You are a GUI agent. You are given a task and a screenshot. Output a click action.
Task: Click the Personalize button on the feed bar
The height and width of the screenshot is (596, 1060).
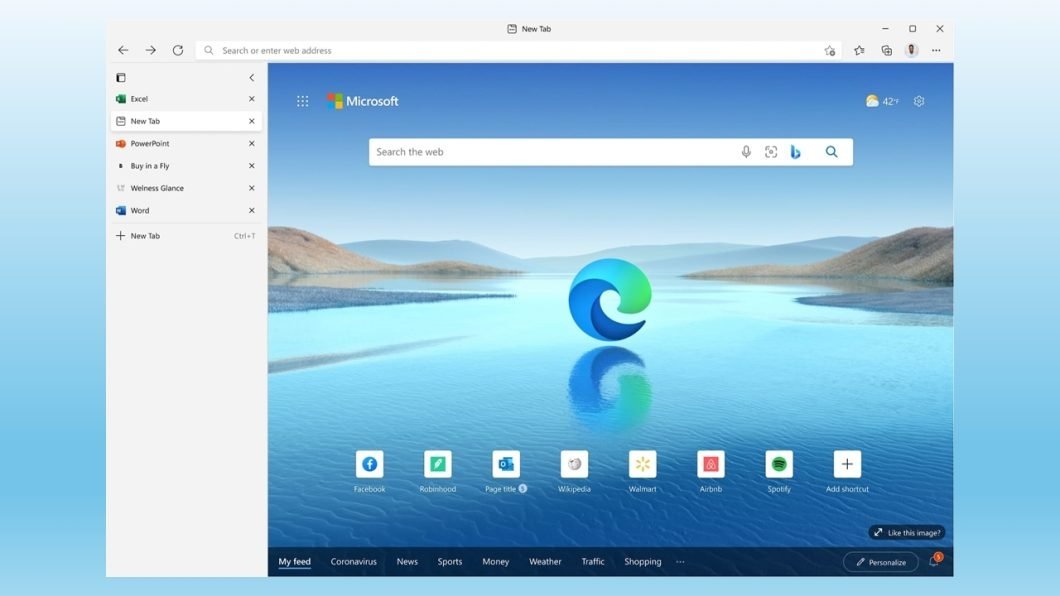[880, 562]
